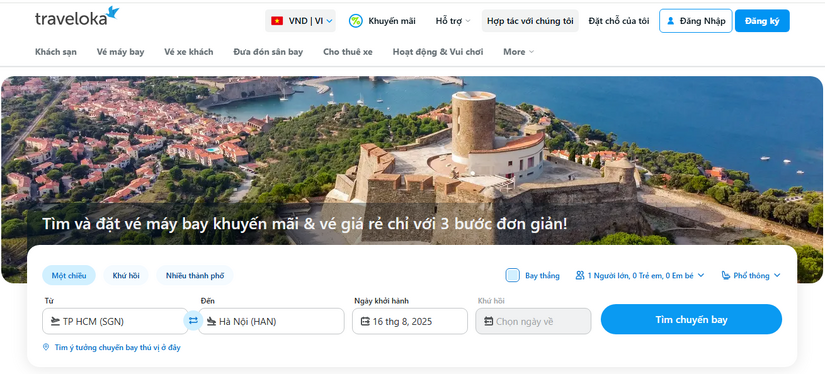Click the location pin idea icon

[46, 347]
